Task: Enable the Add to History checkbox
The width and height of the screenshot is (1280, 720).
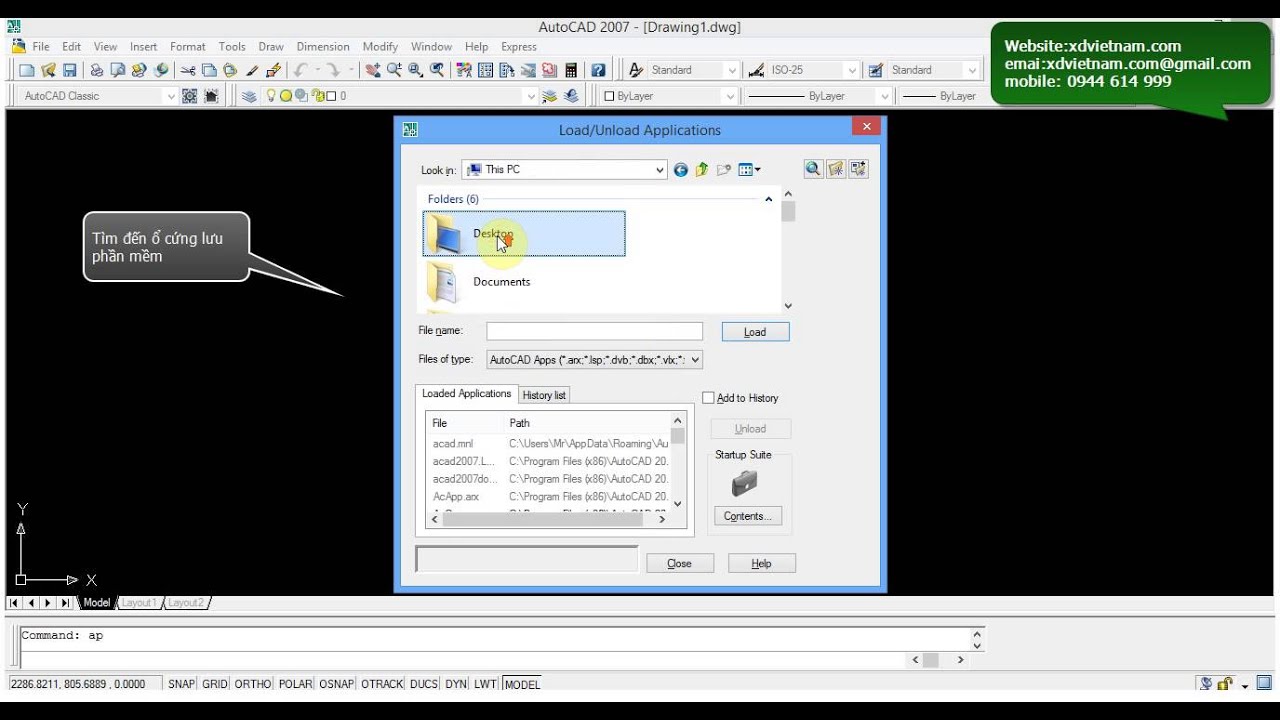Action: coord(709,398)
